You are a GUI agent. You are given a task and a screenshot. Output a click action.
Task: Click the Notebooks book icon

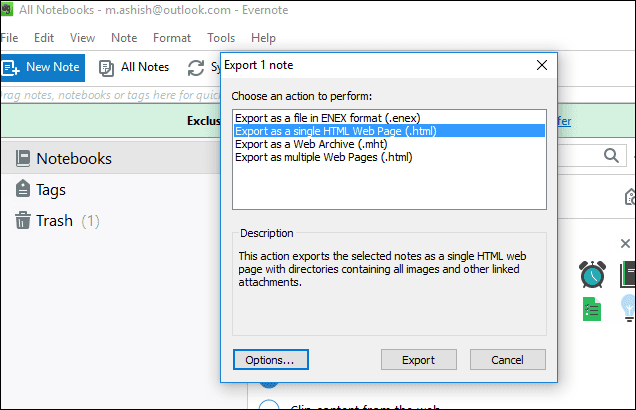click(23, 158)
